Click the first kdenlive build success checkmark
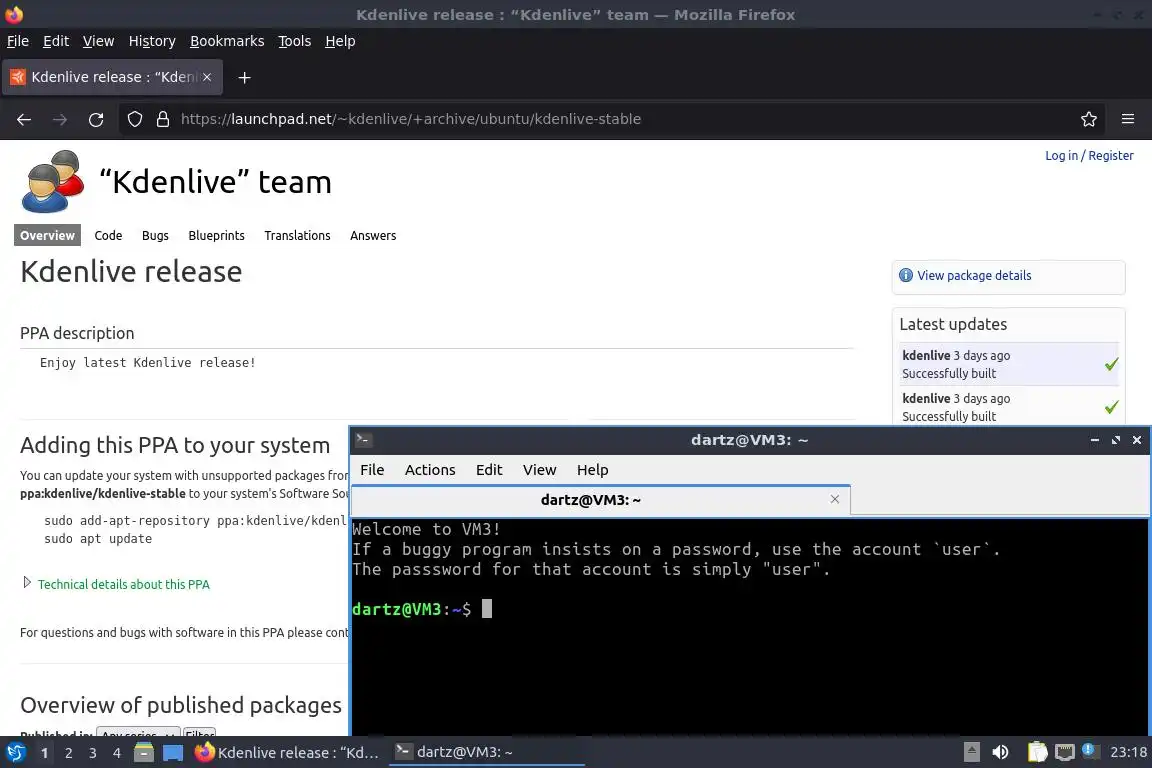This screenshot has height=768, width=1152. [x=1112, y=364]
